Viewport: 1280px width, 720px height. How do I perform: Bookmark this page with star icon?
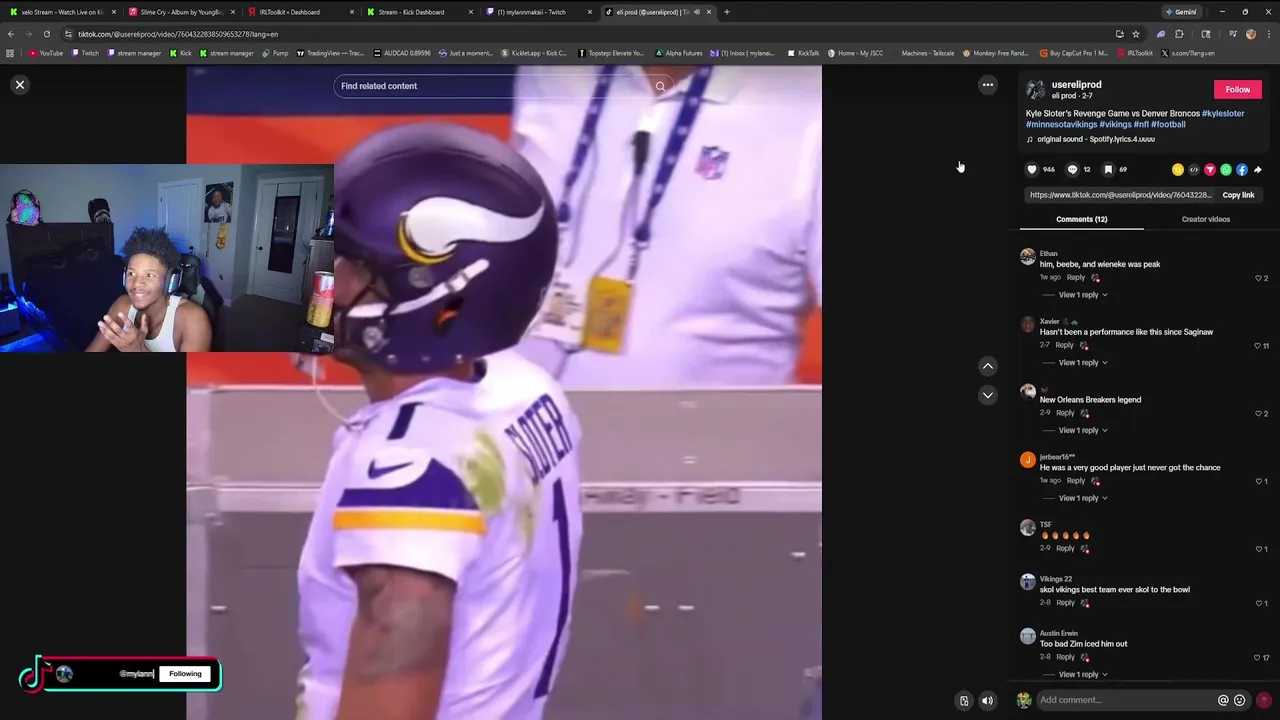[x=1136, y=34]
